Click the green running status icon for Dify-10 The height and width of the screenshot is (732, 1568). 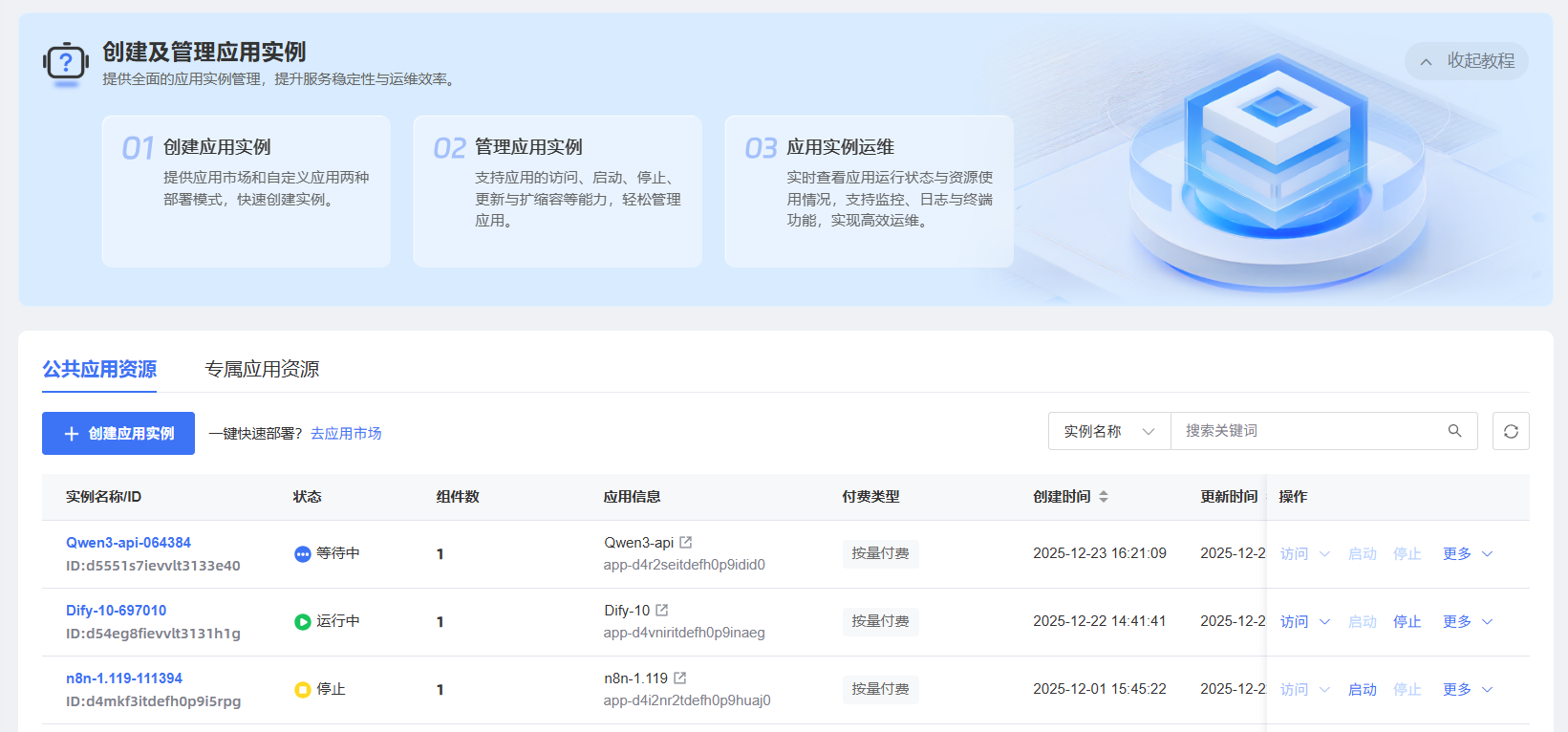(302, 621)
